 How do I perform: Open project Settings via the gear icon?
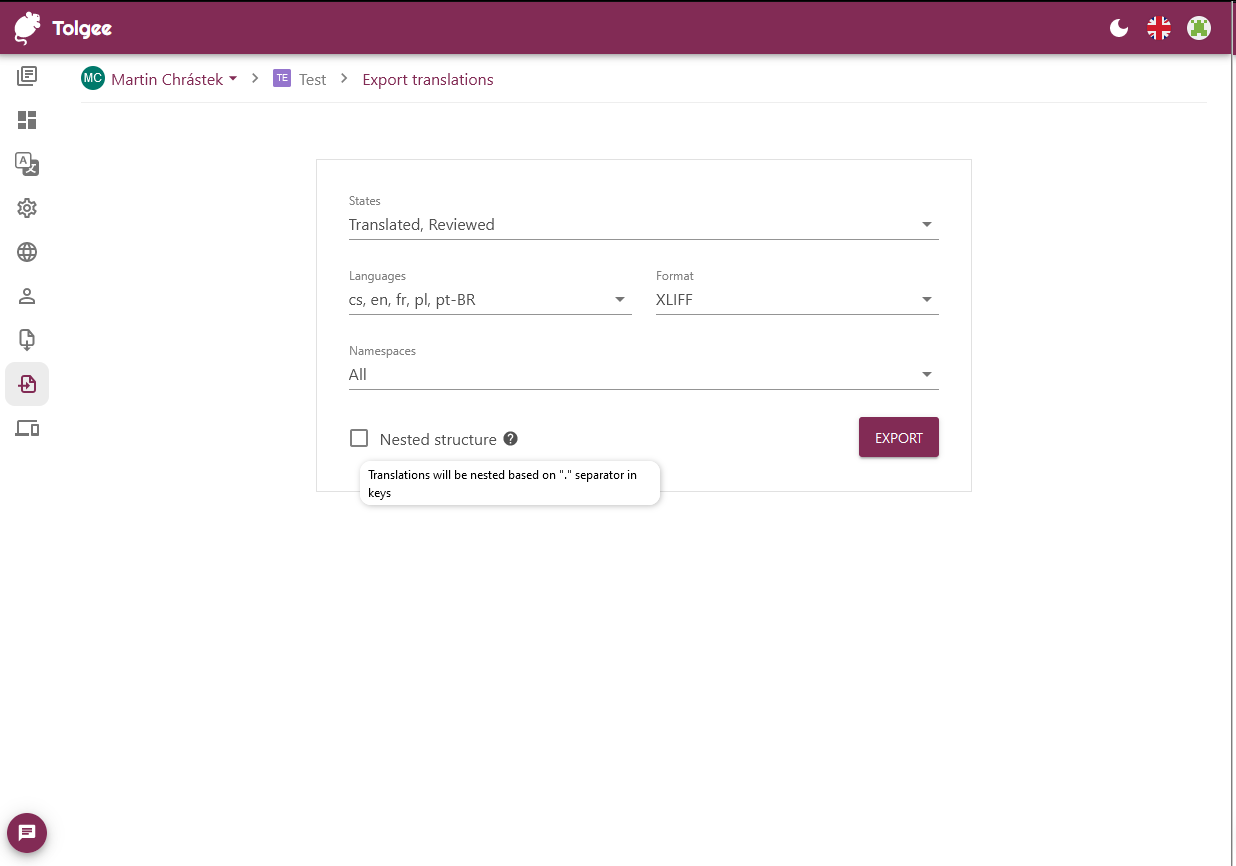[x=27, y=208]
